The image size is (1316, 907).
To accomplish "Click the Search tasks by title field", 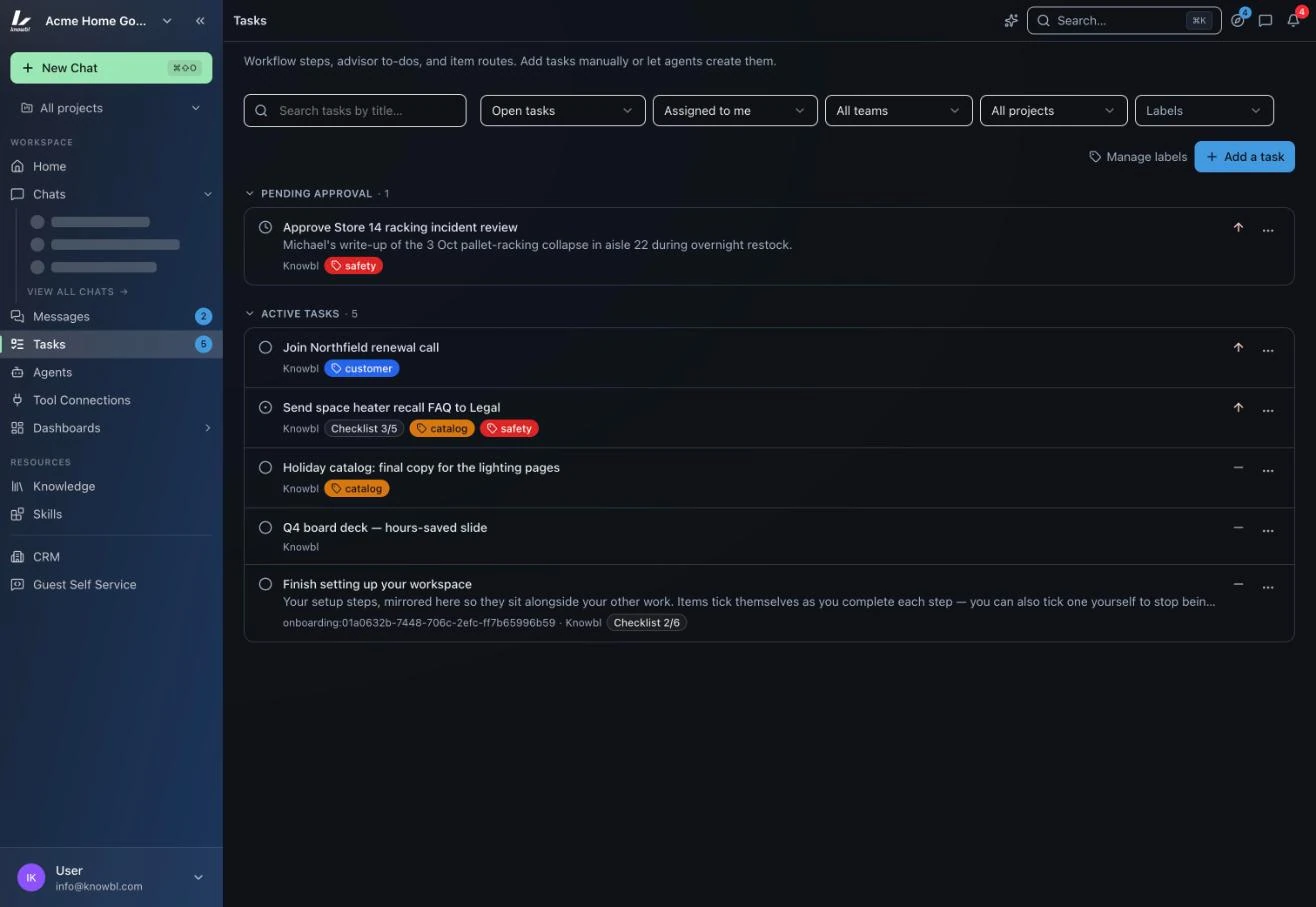I will (x=355, y=110).
